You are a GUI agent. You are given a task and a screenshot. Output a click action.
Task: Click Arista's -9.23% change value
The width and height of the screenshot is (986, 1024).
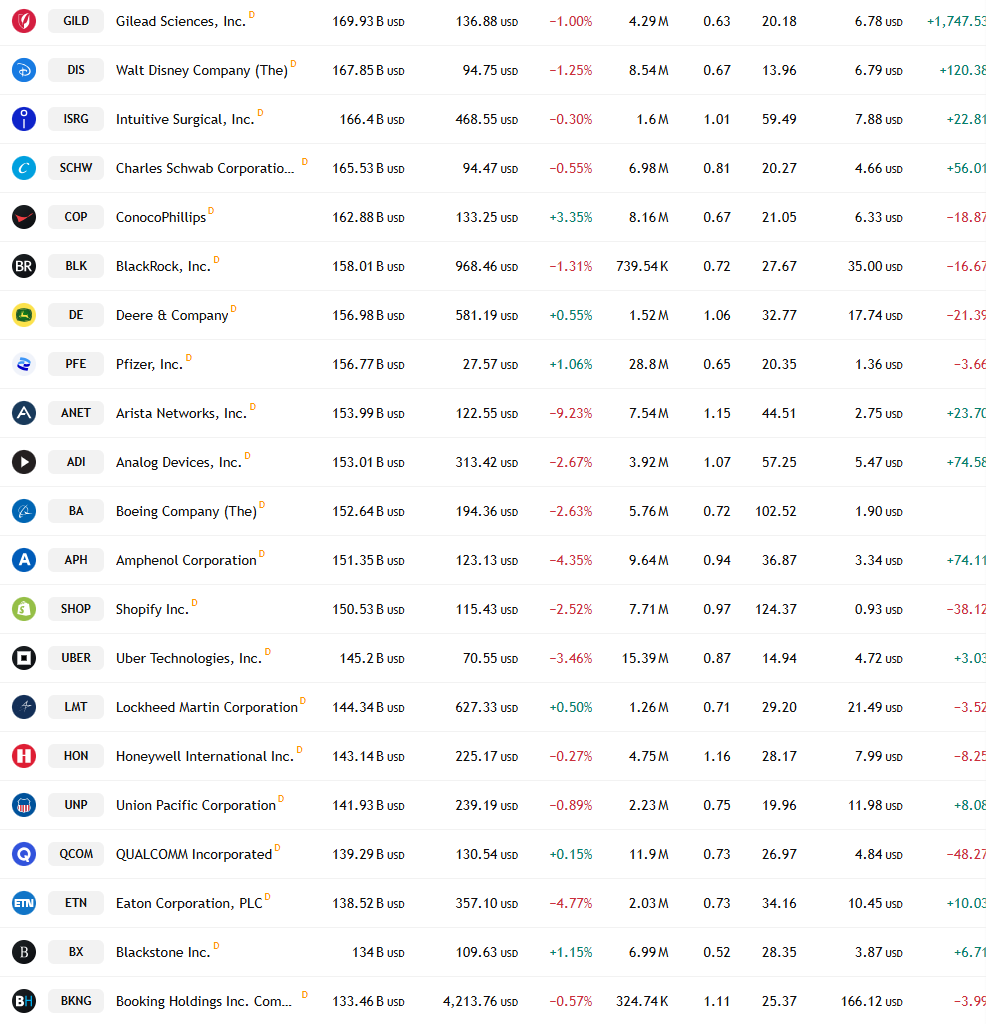click(571, 413)
